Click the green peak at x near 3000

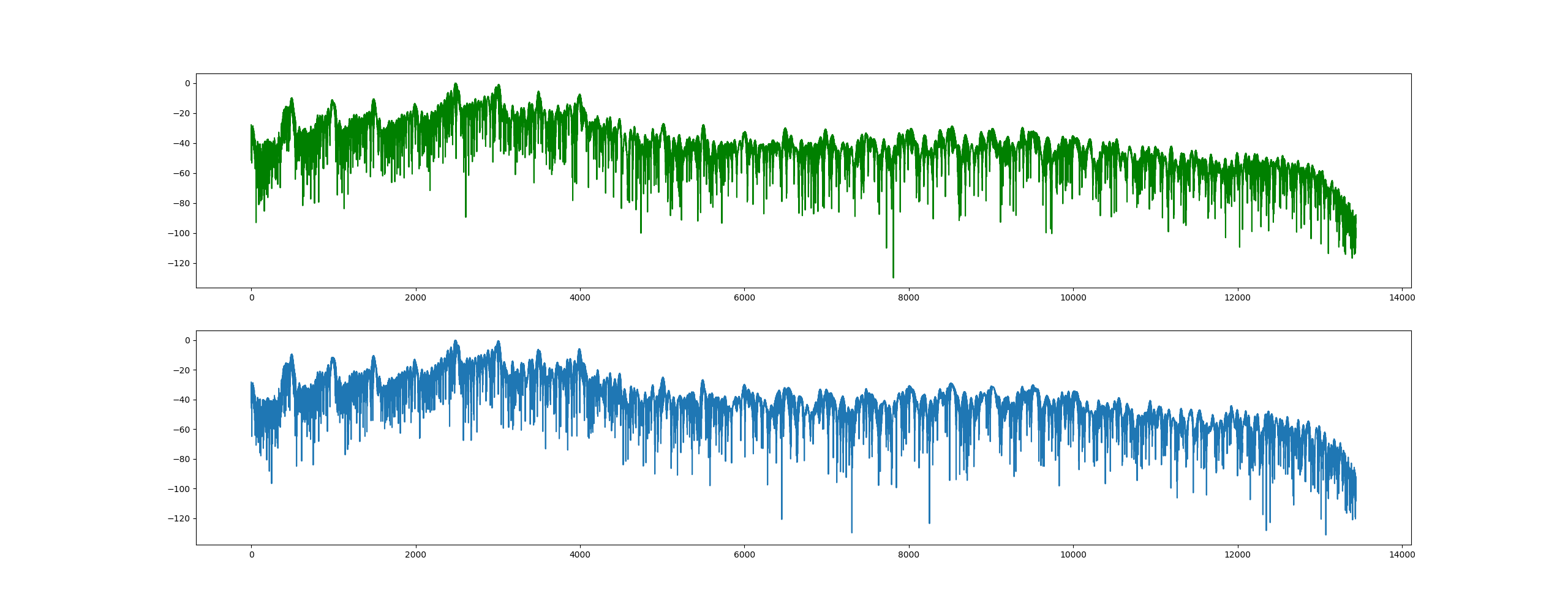pyautogui.click(x=499, y=86)
